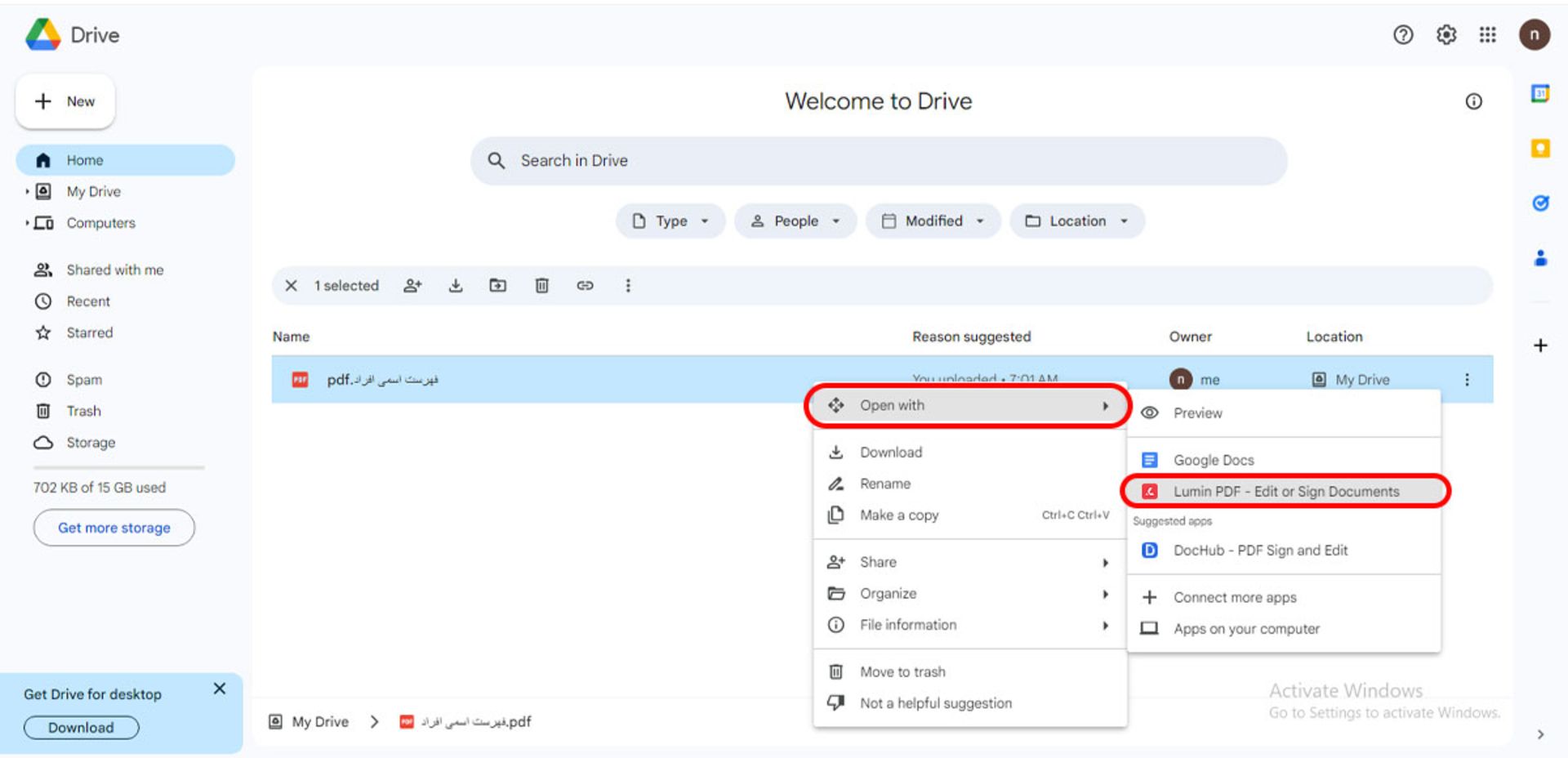Click the My Drive location in the file row
Image resolution: width=1568 pixels, height=758 pixels.
(x=1351, y=380)
